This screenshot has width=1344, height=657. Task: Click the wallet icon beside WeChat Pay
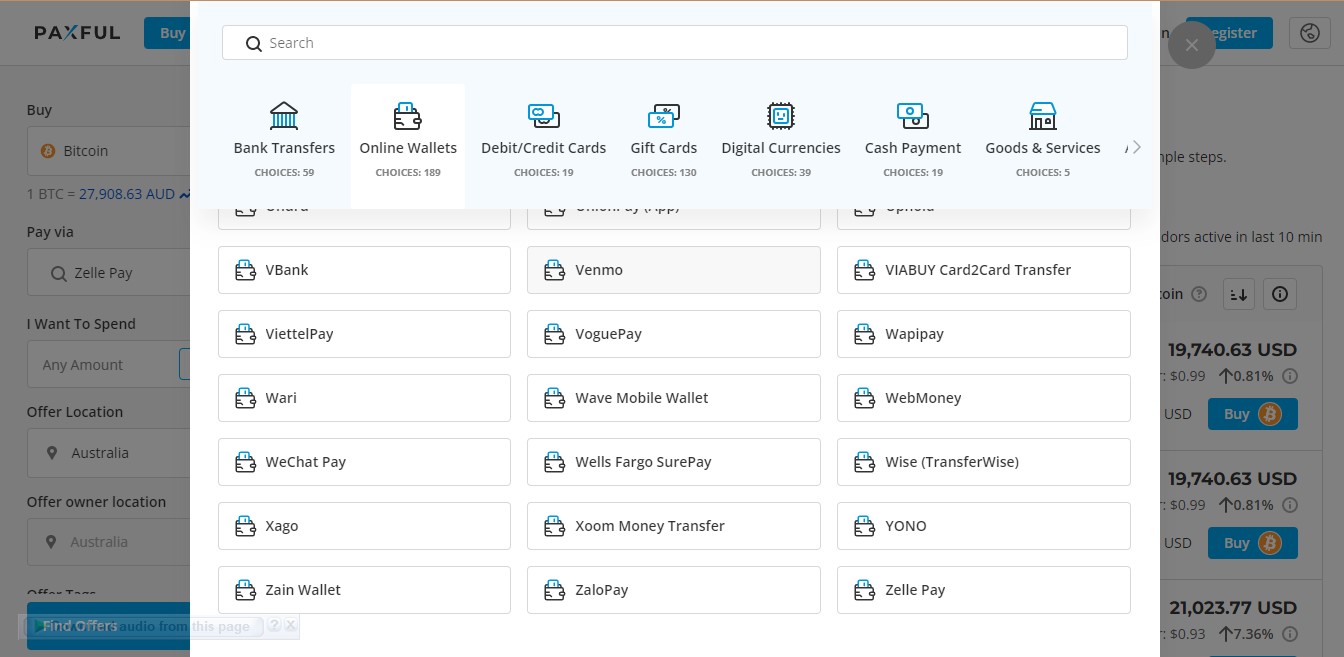245,462
